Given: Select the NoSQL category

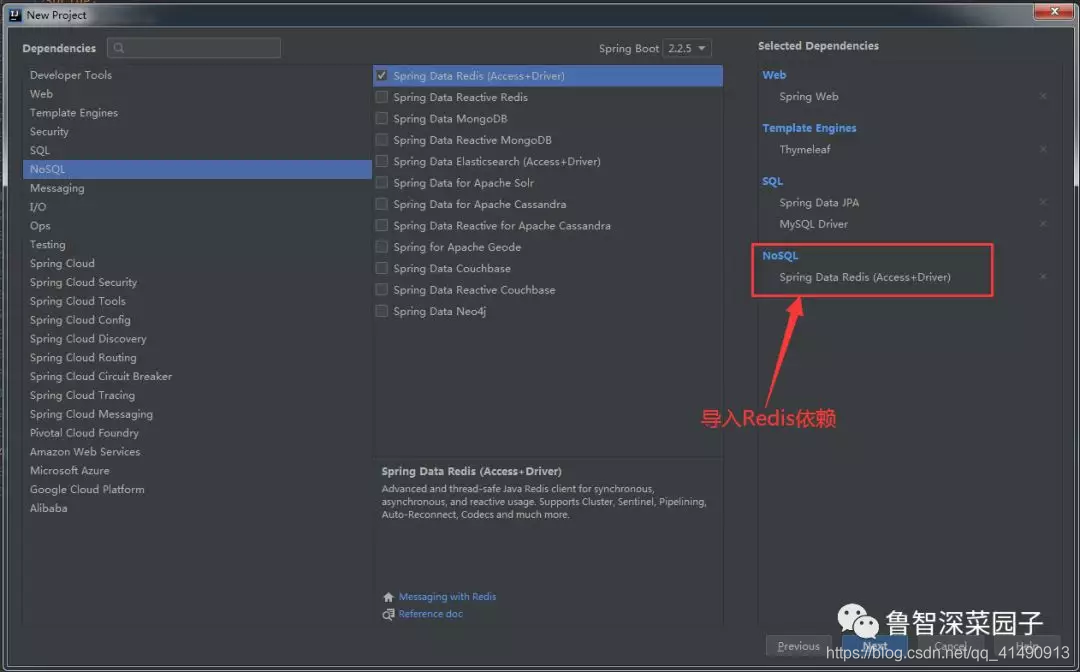Looking at the screenshot, I should pyautogui.click(x=197, y=169).
